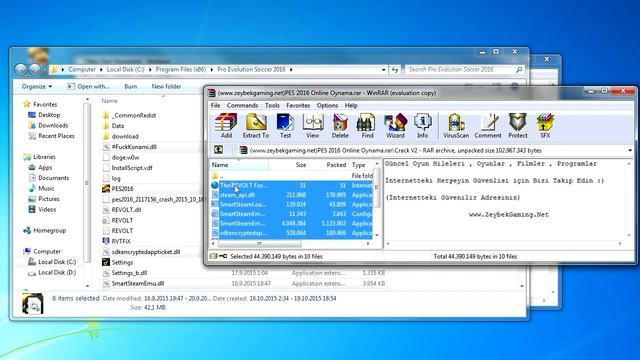This screenshot has height=360, width=640.
Task: Click Explorer navigation pane scrollbar
Action: [x=87, y=183]
